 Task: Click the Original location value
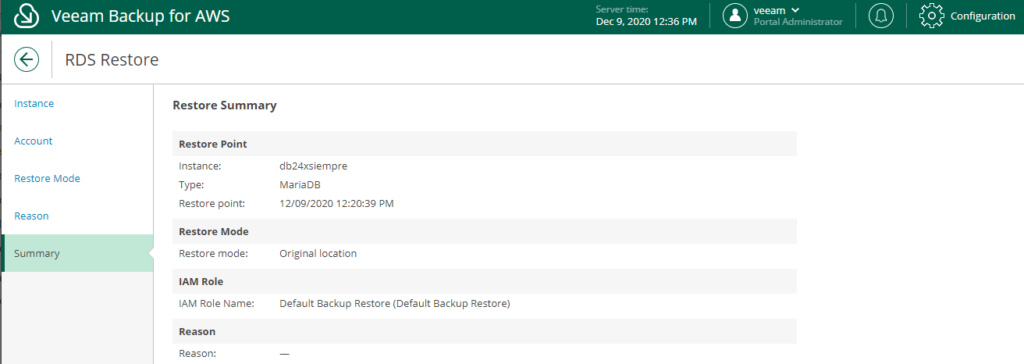pyautogui.click(x=318, y=253)
